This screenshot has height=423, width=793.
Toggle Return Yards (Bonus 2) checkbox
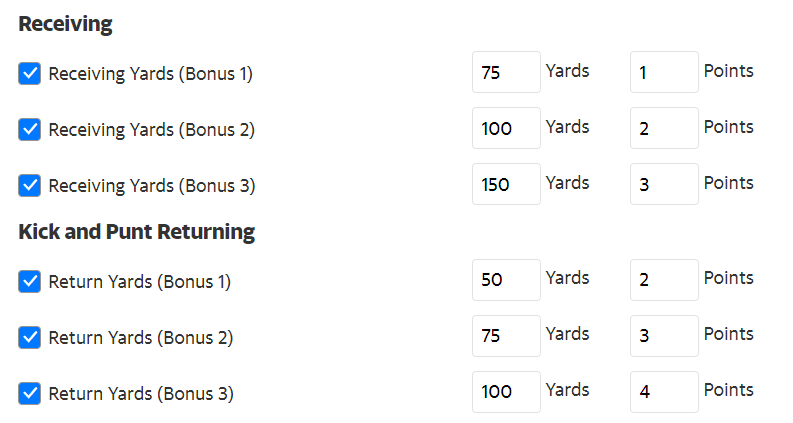[x=30, y=338]
